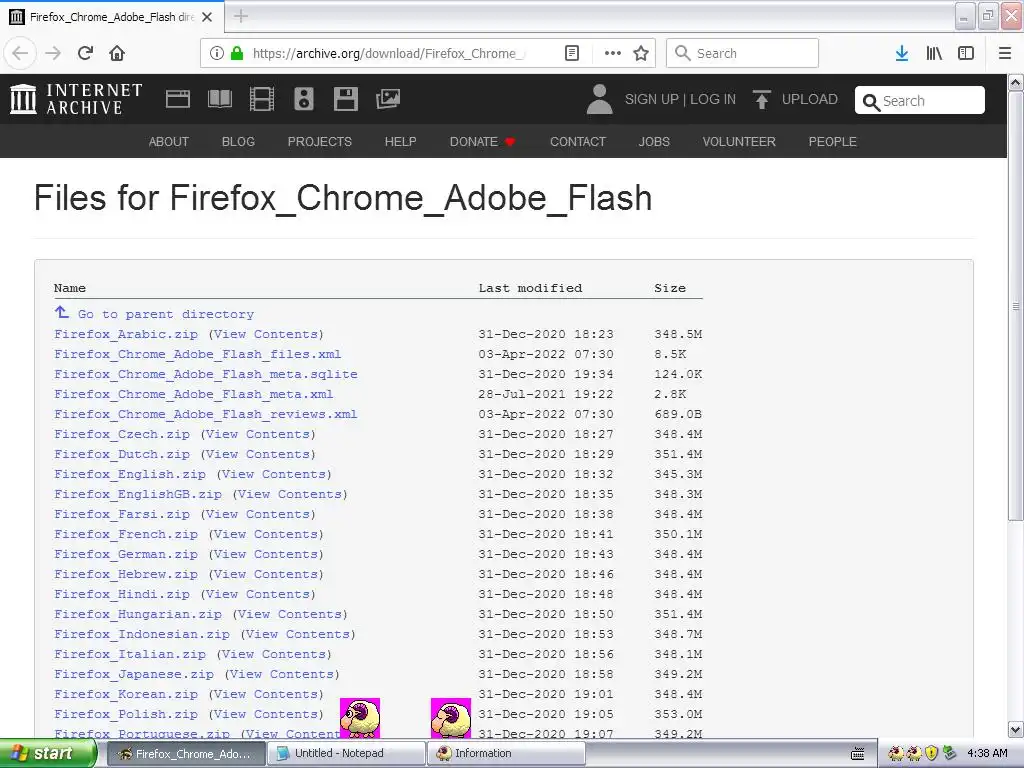Open the Windows start button
Screen dimensions: 1024x768
tap(48, 754)
